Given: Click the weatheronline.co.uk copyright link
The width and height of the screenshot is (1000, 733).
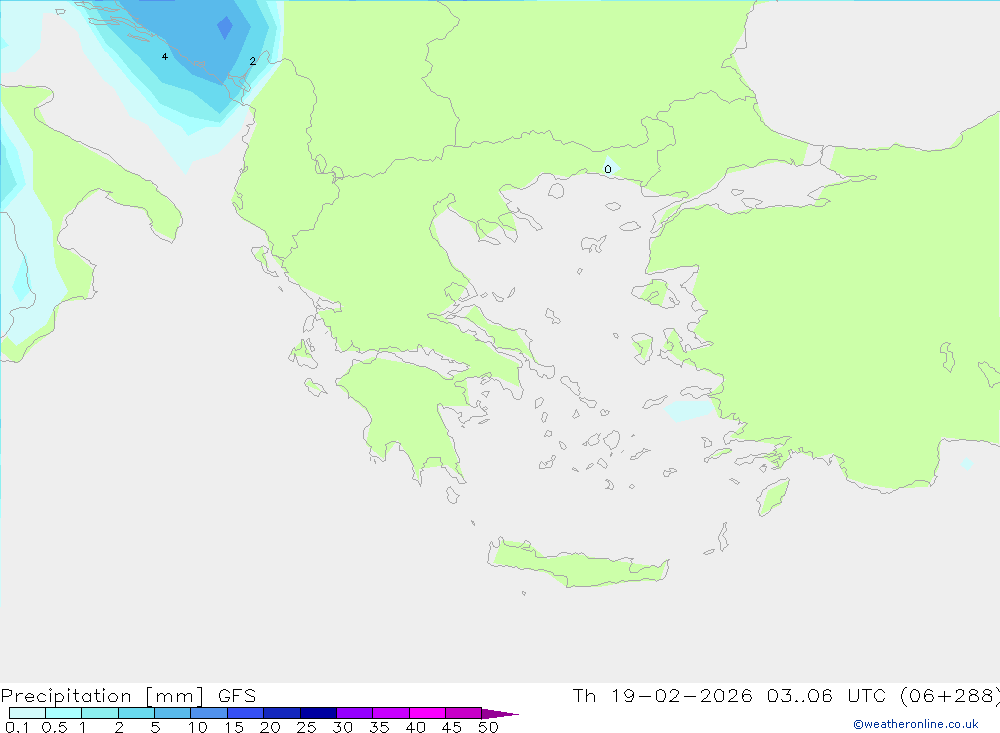Looking at the screenshot, I should (916, 724).
